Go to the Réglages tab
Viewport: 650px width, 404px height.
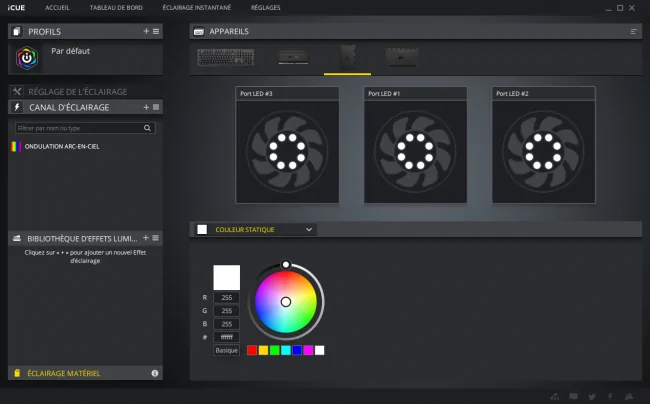pyautogui.click(x=265, y=7)
